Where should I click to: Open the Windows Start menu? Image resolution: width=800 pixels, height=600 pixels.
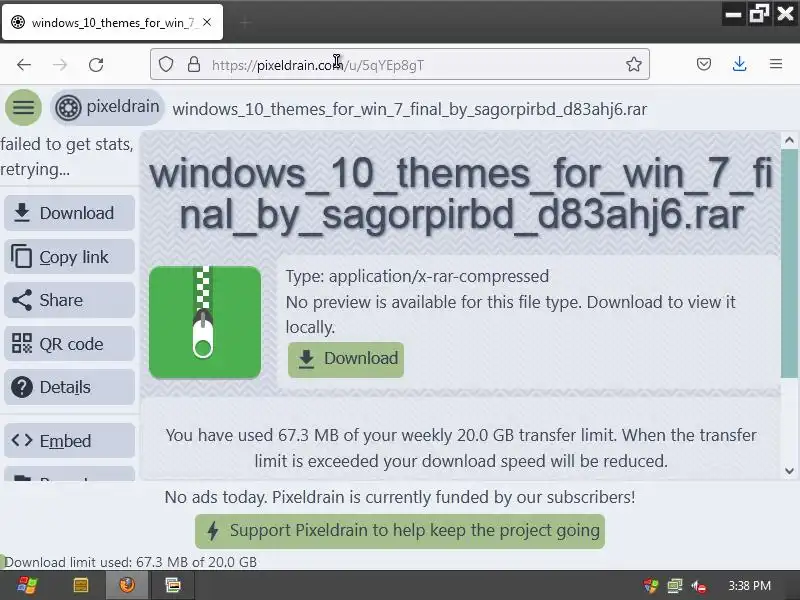27,585
